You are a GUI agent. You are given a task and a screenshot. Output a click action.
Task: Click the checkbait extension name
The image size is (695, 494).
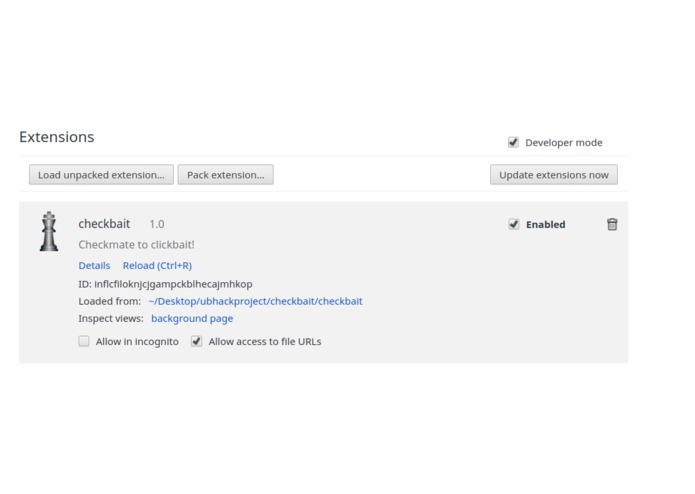[x=104, y=224]
